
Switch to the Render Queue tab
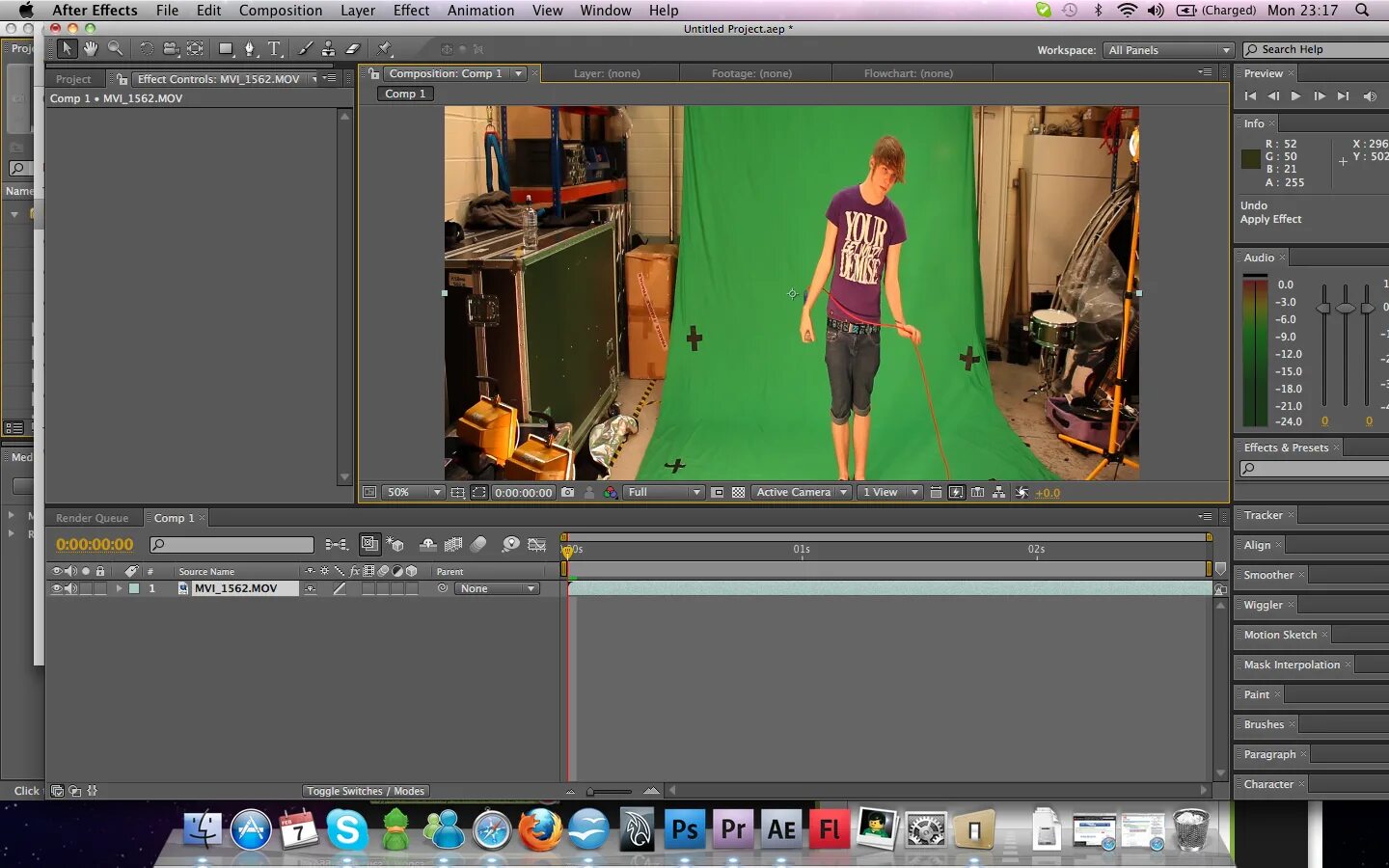click(x=92, y=518)
